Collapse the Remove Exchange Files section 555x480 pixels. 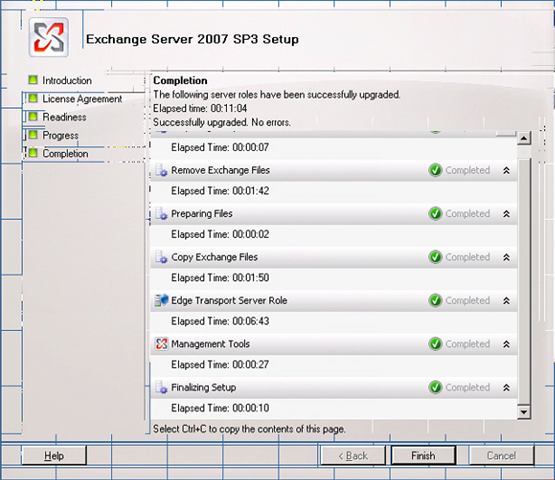(507, 171)
